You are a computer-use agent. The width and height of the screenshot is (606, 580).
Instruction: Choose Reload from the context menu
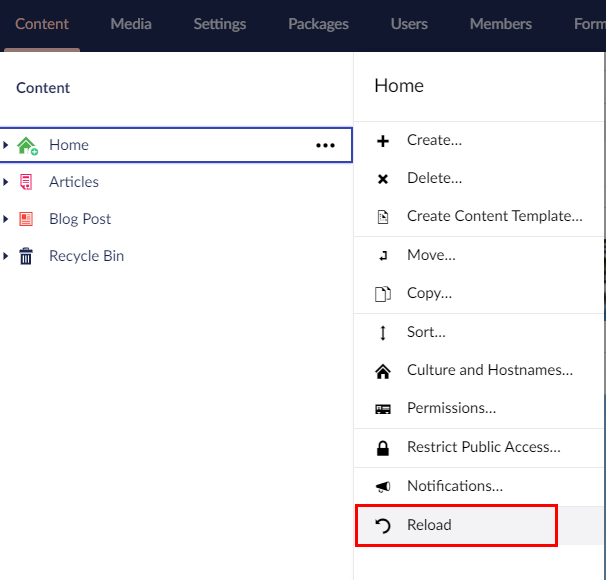(x=429, y=525)
